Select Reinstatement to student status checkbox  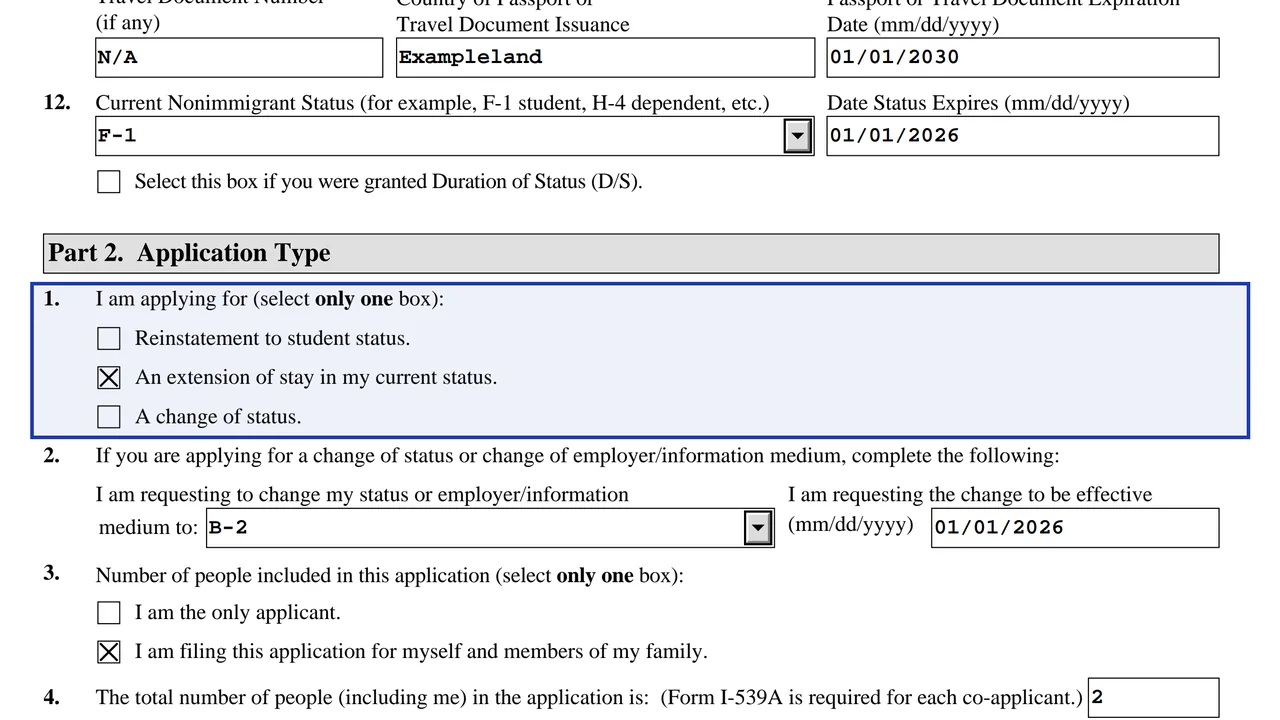point(109,339)
